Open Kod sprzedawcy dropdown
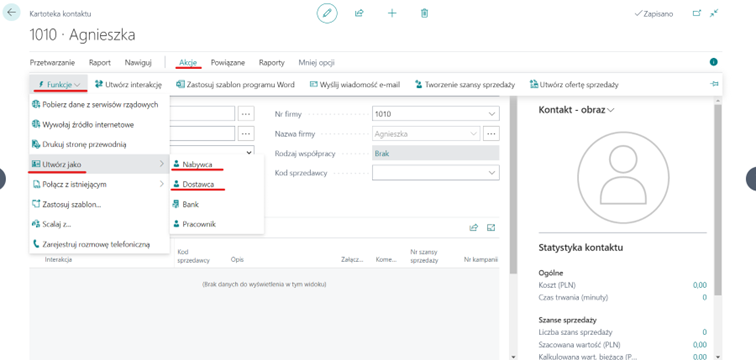 [x=491, y=173]
